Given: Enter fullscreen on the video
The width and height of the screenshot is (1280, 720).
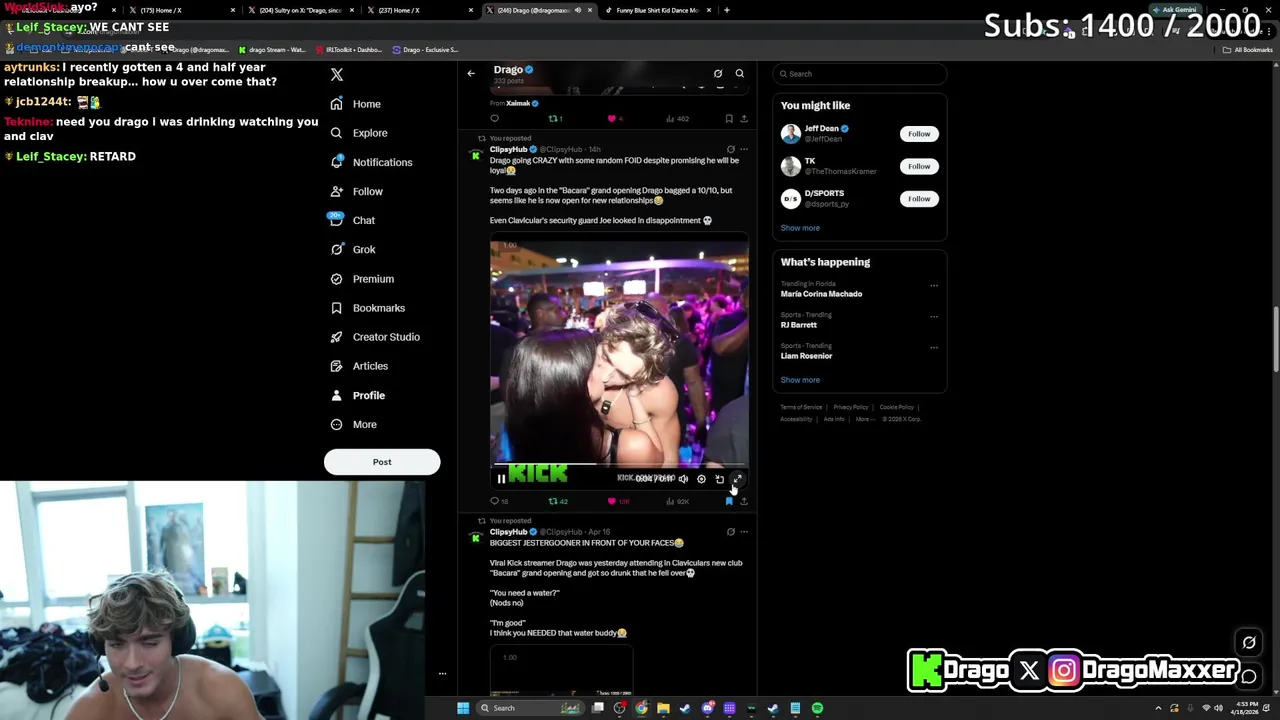Looking at the screenshot, I should tap(738, 479).
